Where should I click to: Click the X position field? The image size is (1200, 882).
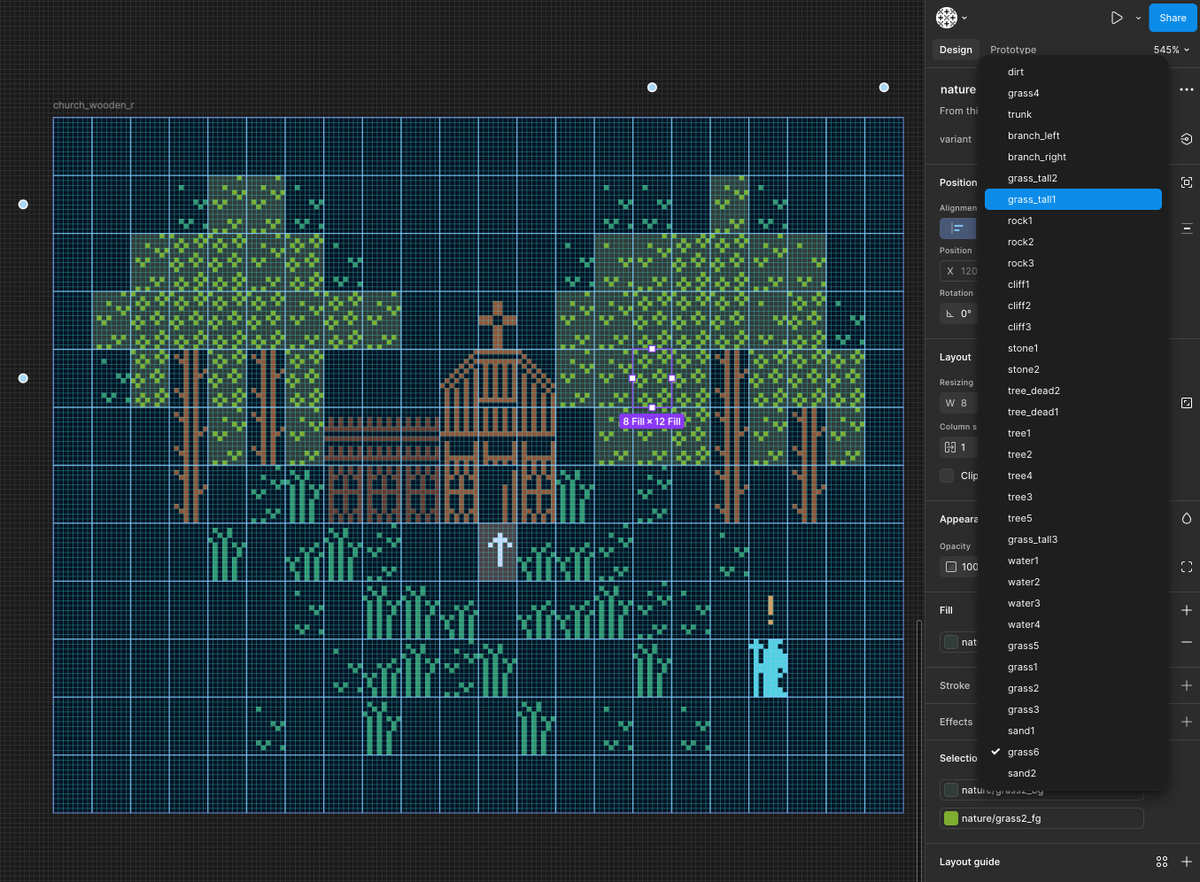[x=959, y=271]
